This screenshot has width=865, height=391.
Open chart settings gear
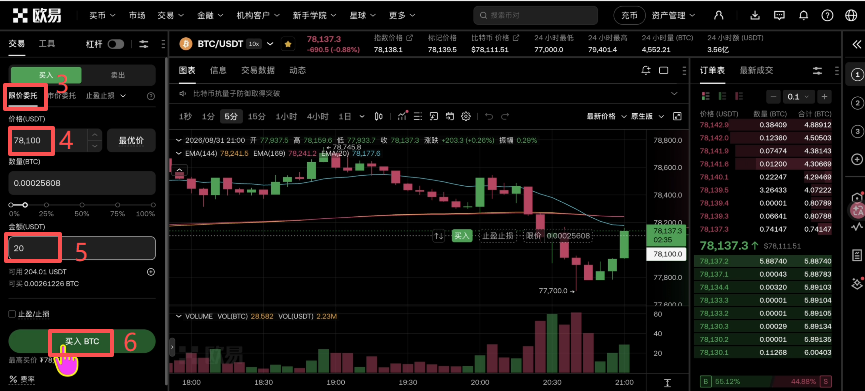pyautogui.click(x=466, y=116)
